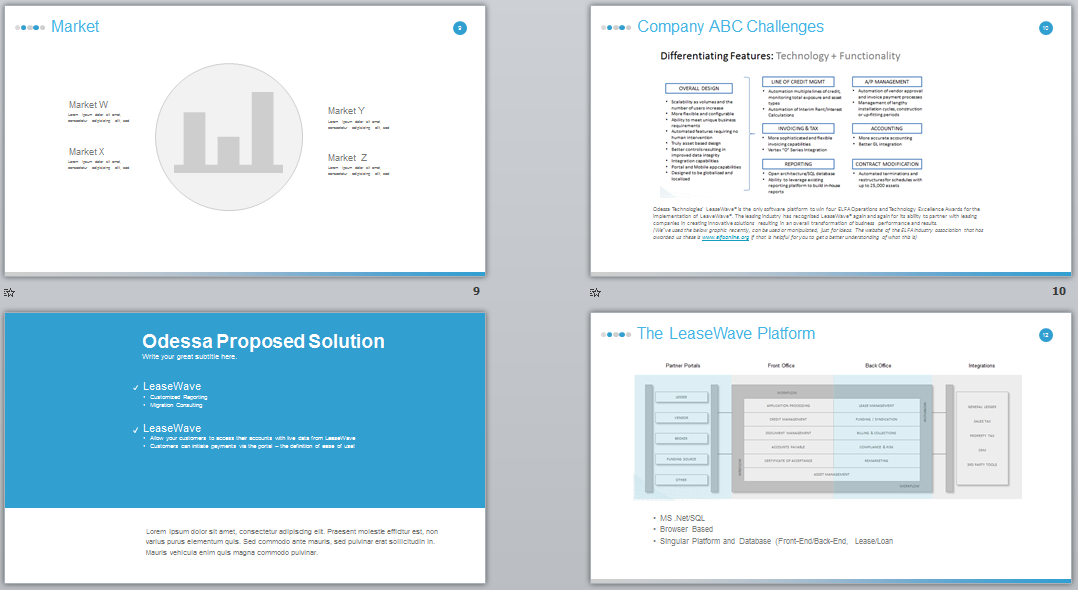Click the transition star icon under slide 10
The height and width of the screenshot is (590, 1078).
(595, 292)
